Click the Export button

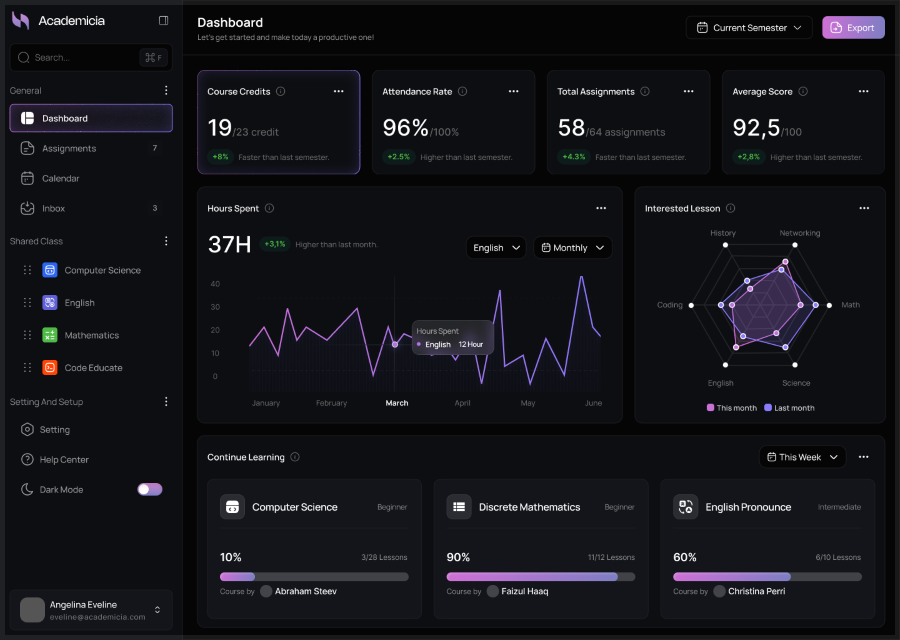(853, 28)
